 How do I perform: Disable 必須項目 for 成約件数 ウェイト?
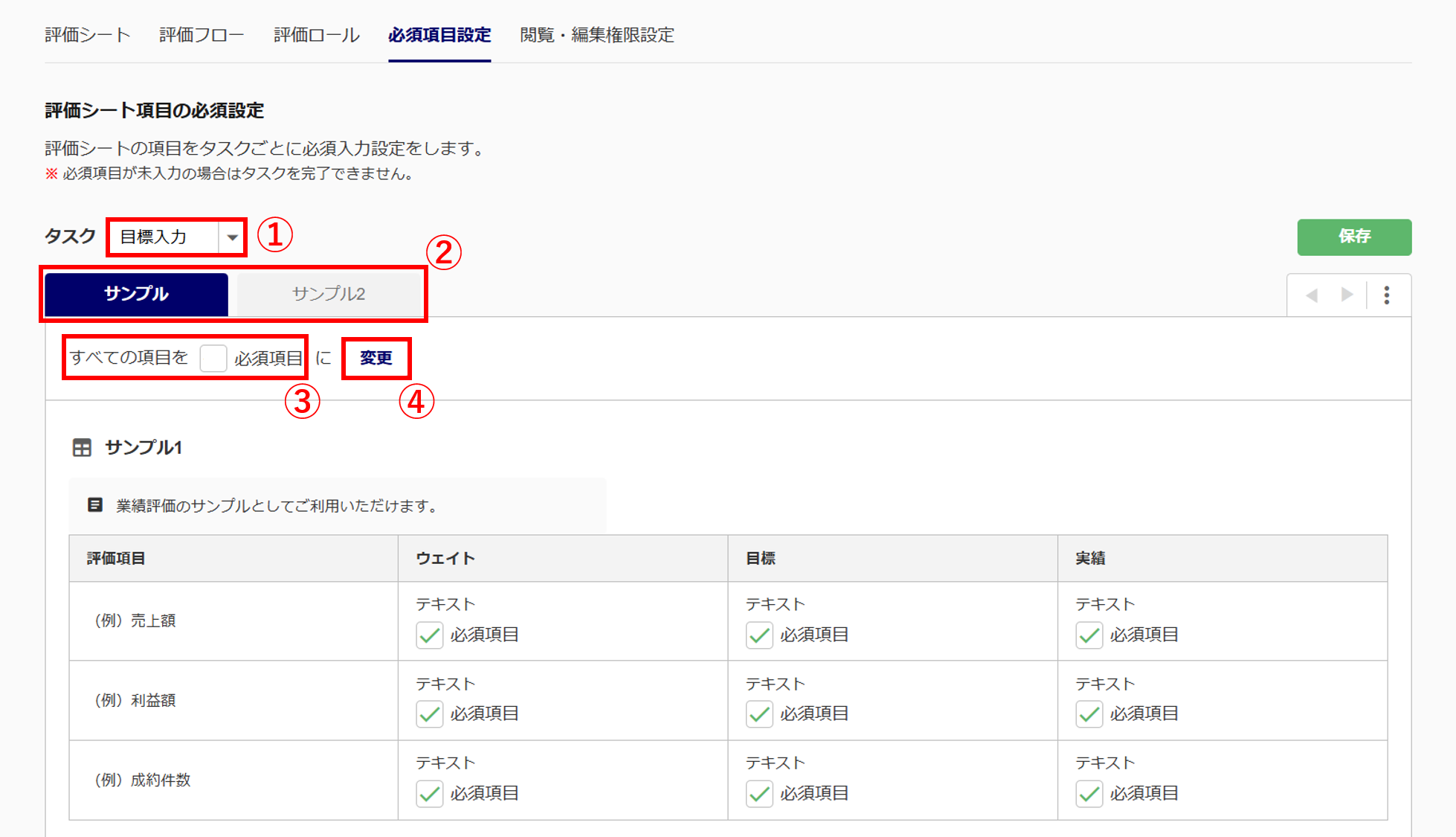(430, 794)
